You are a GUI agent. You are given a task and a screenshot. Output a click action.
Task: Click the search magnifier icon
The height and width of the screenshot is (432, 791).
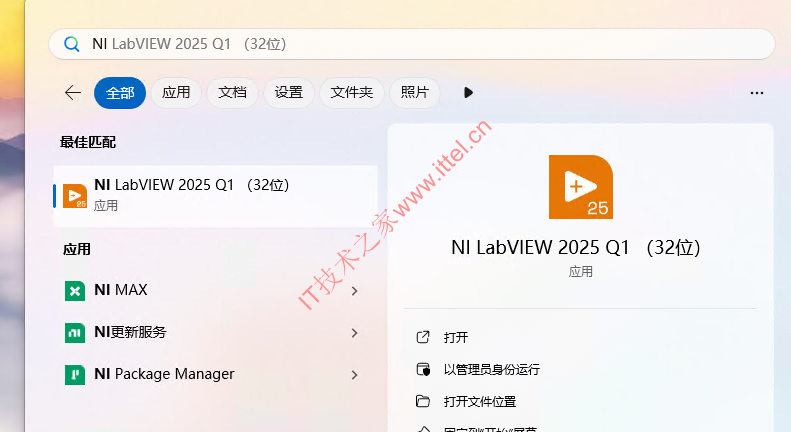click(x=71, y=44)
